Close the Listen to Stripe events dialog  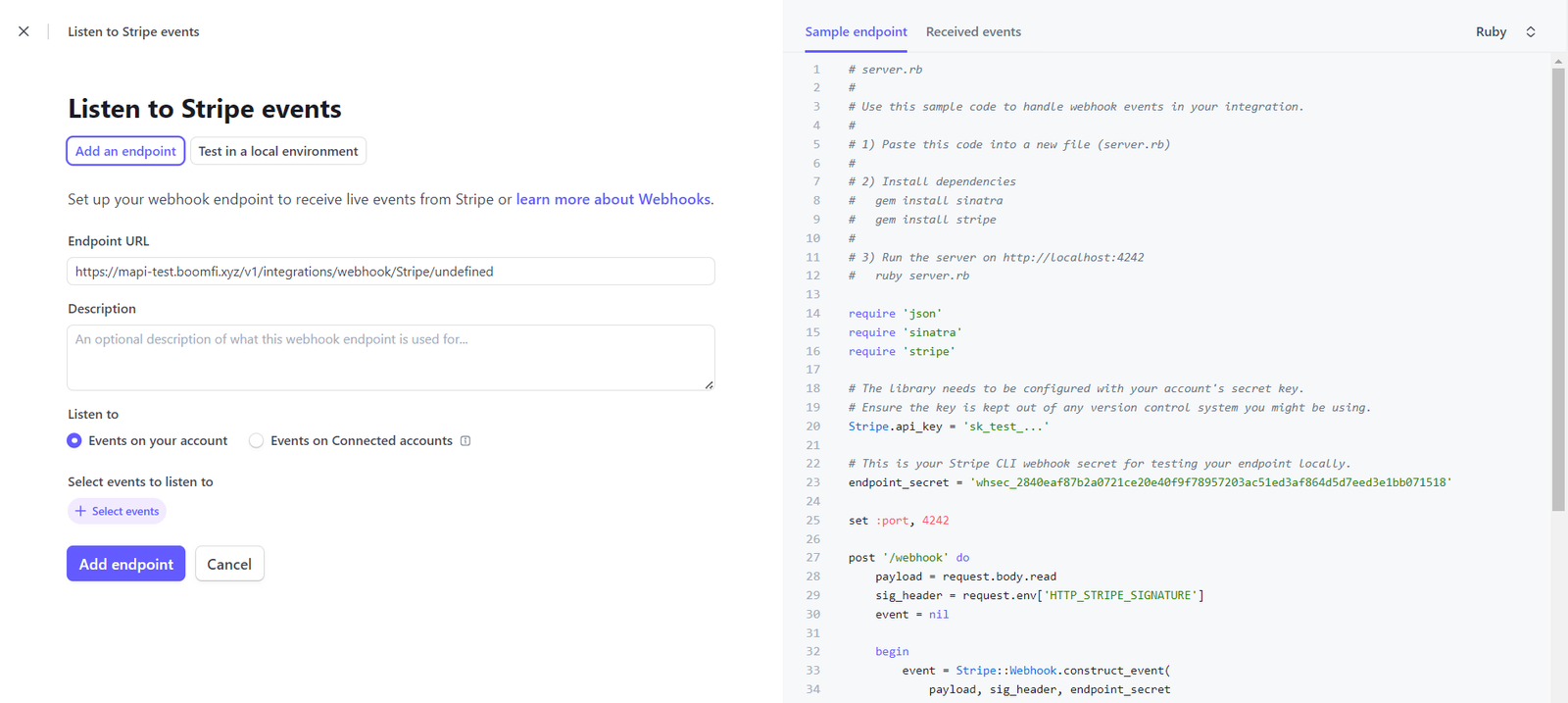tap(24, 31)
